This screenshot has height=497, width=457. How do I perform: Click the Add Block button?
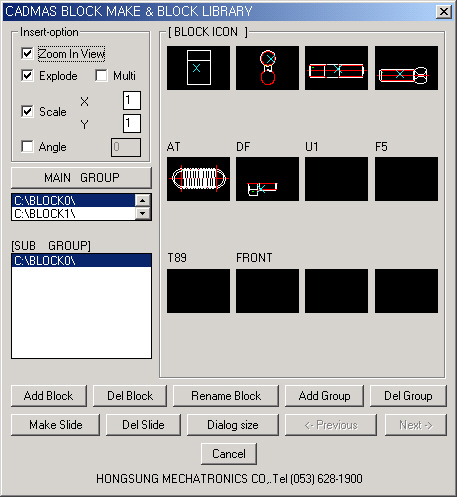coord(49,396)
